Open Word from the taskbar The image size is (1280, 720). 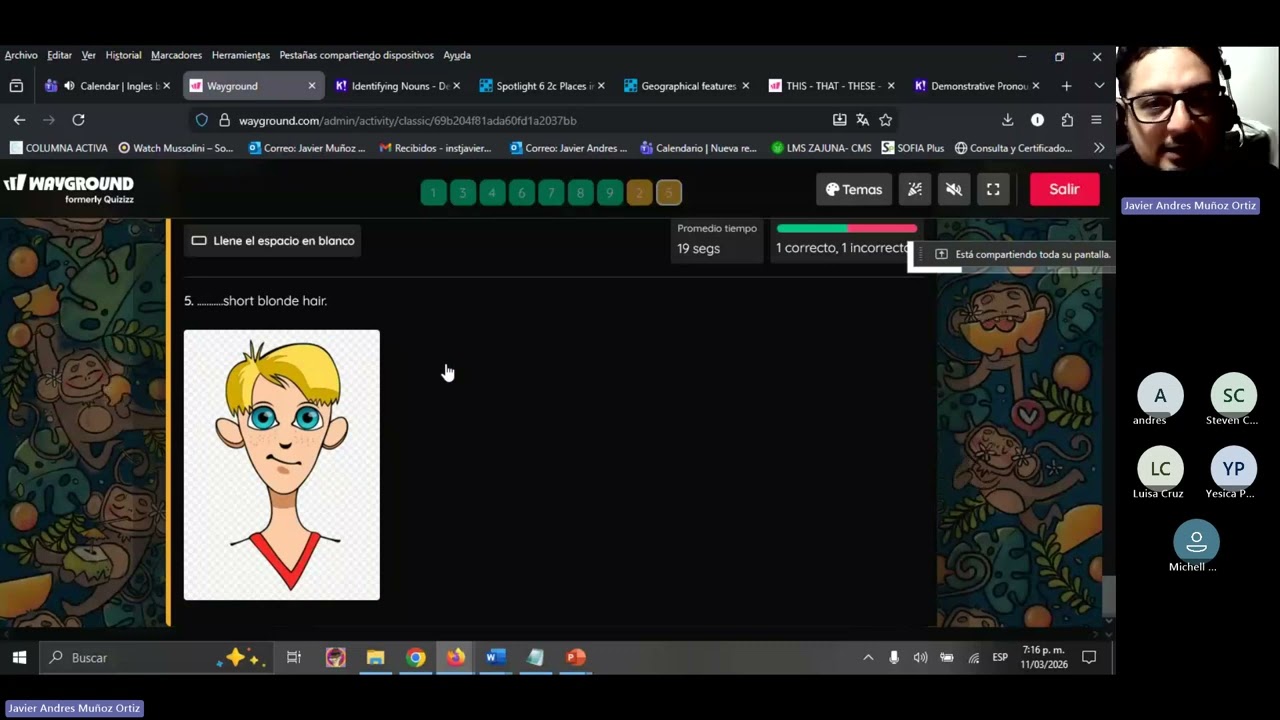click(495, 657)
